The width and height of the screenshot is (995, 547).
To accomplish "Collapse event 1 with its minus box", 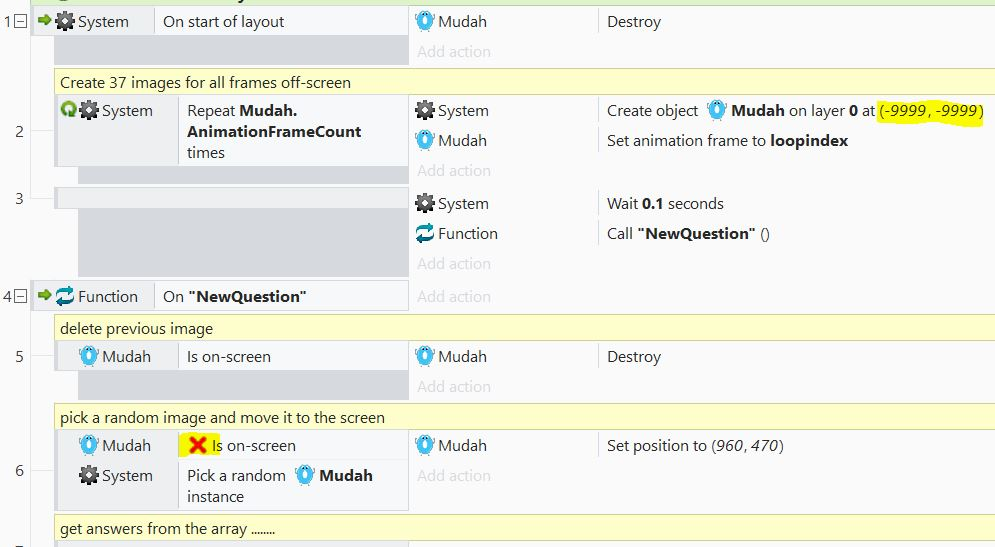I will [20, 22].
